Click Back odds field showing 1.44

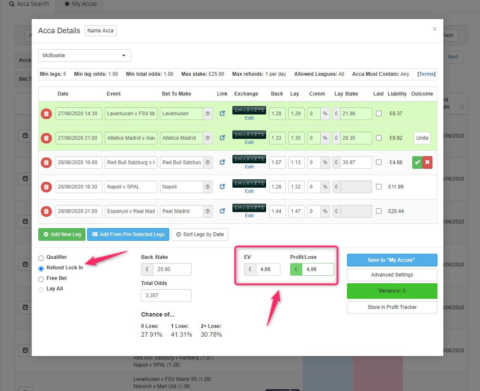tap(277, 211)
